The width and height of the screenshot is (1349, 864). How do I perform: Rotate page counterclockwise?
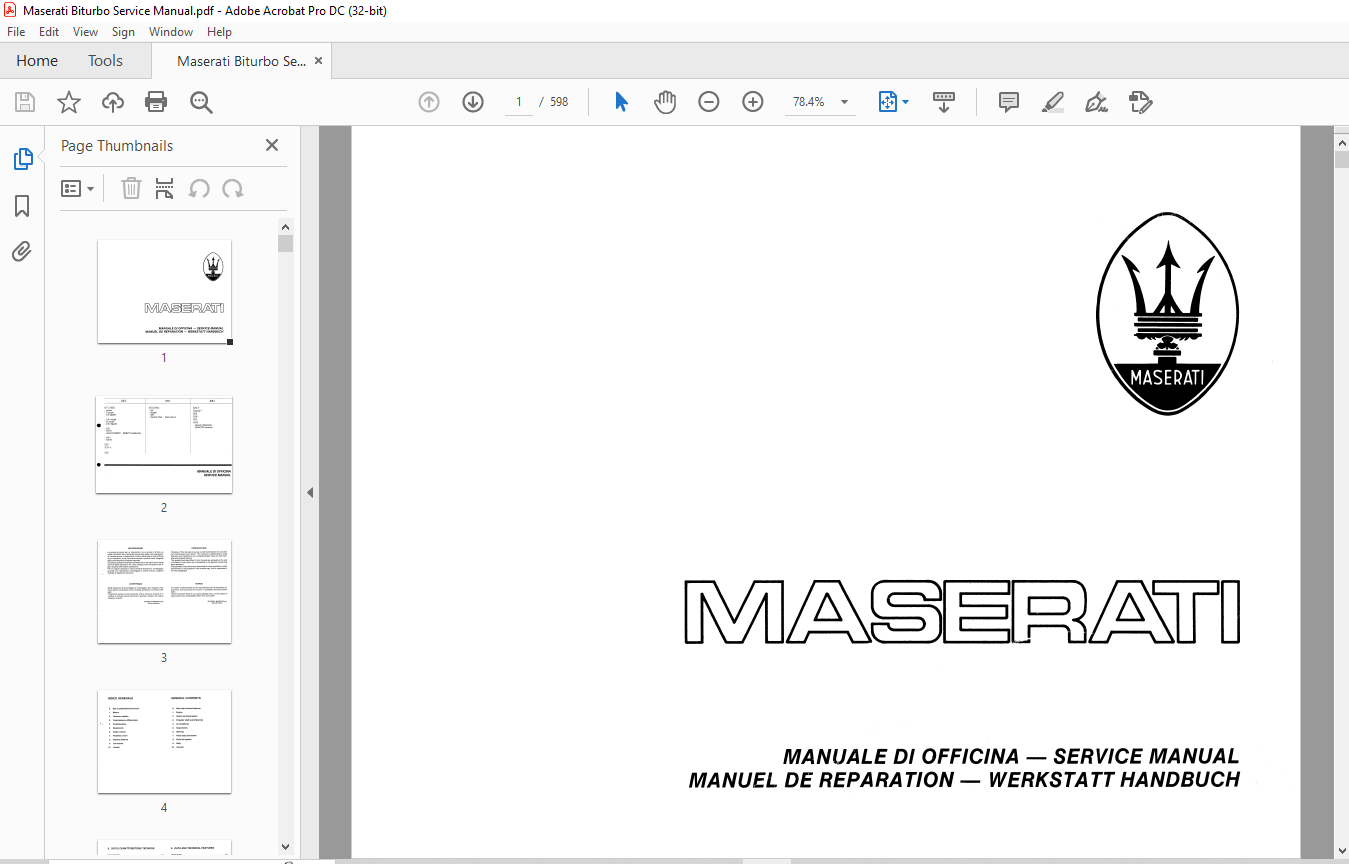199,188
